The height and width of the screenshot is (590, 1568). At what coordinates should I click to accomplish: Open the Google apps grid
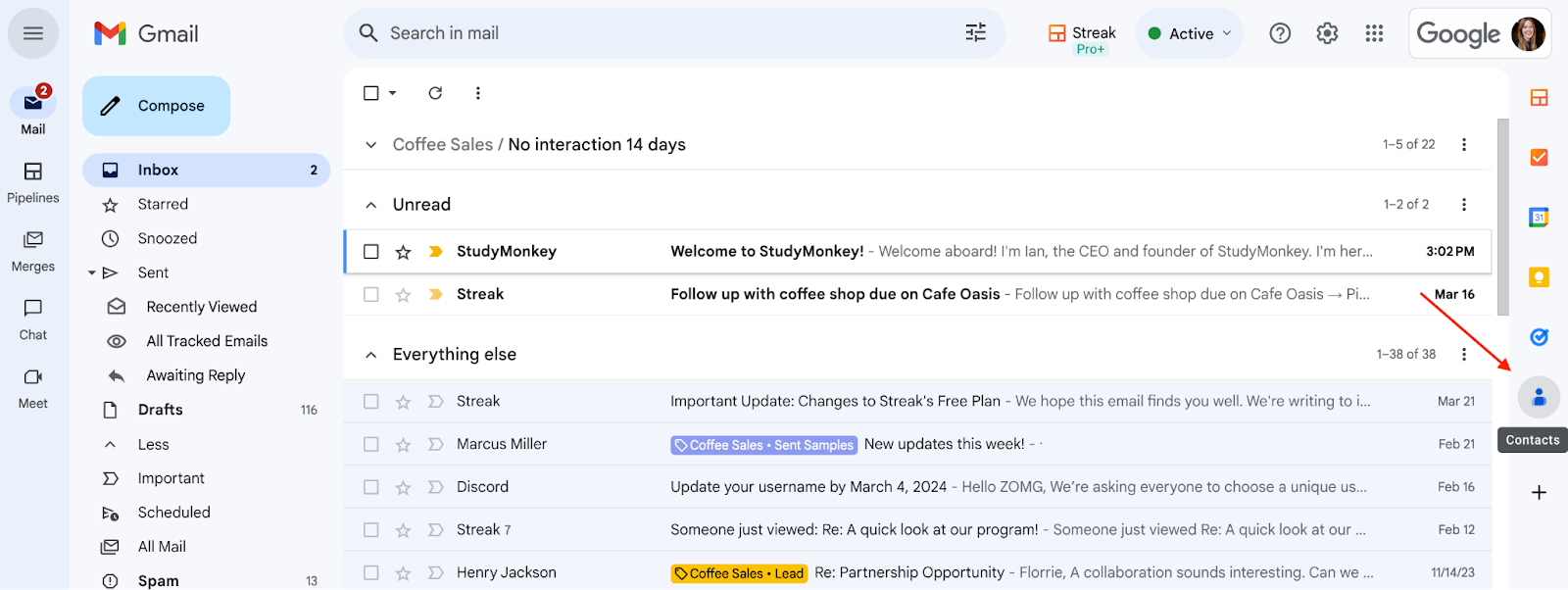(x=1374, y=33)
